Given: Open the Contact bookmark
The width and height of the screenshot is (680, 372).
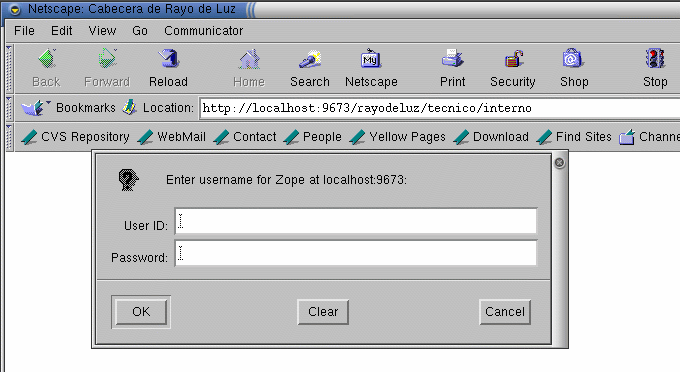Looking at the screenshot, I should point(245,137).
